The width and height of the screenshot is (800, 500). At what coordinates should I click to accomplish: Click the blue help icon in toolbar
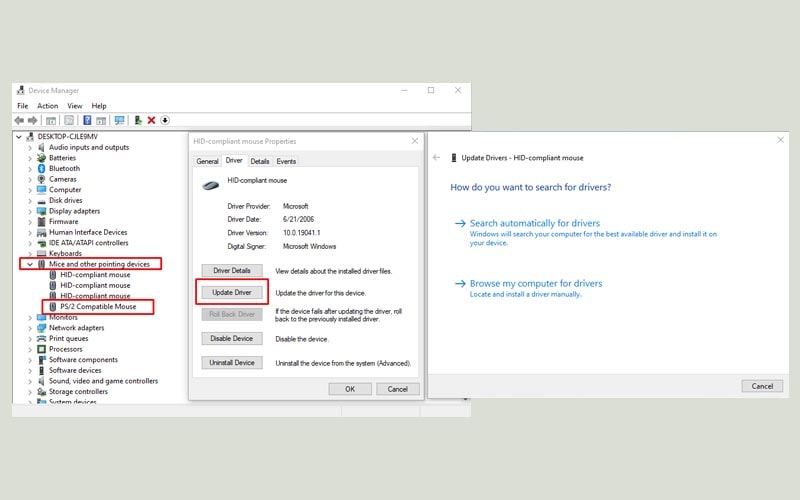86,120
